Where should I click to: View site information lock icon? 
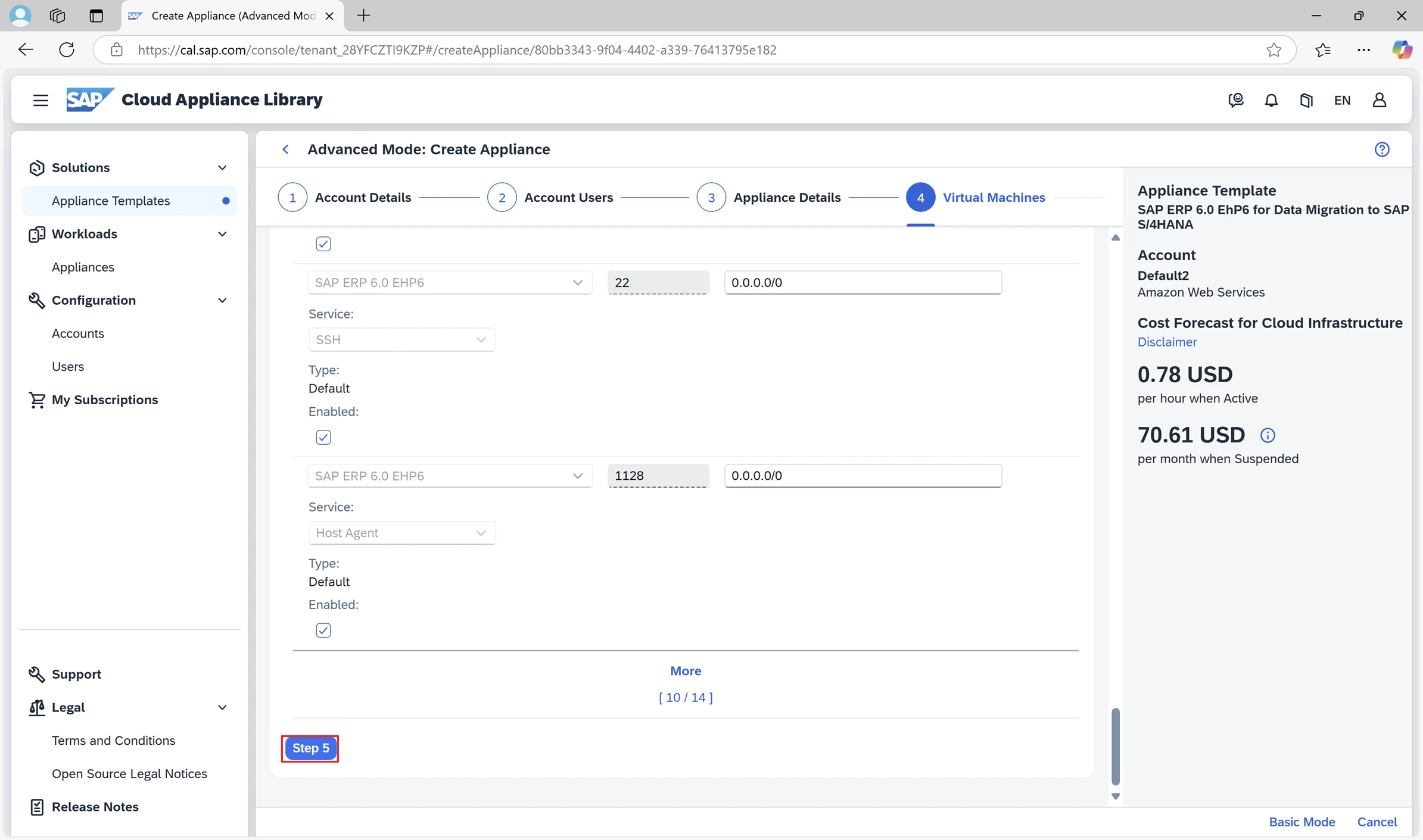click(x=117, y=50)
